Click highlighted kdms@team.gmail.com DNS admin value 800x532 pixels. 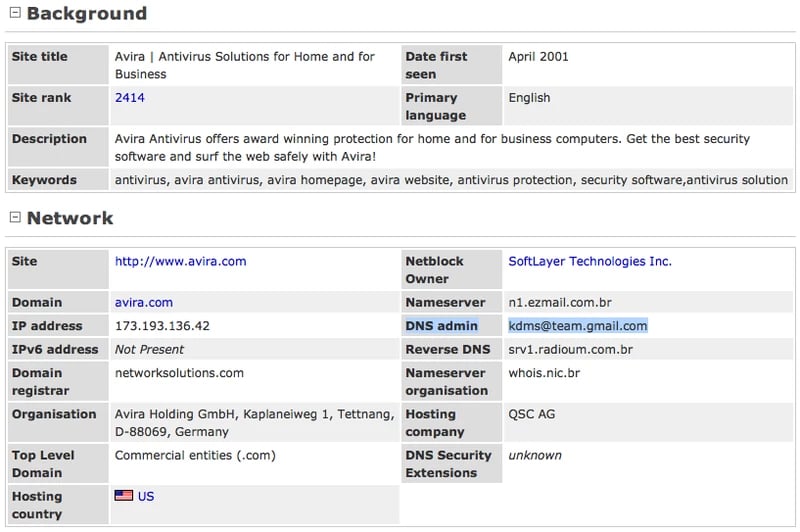coord(578,326)
